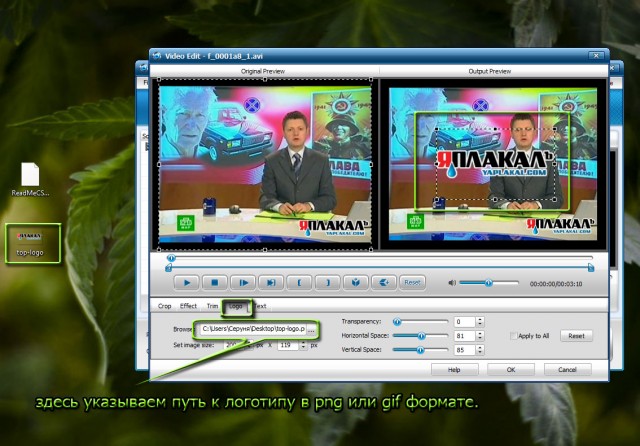Cancel the Video Edit dialog

coord(567,370)
